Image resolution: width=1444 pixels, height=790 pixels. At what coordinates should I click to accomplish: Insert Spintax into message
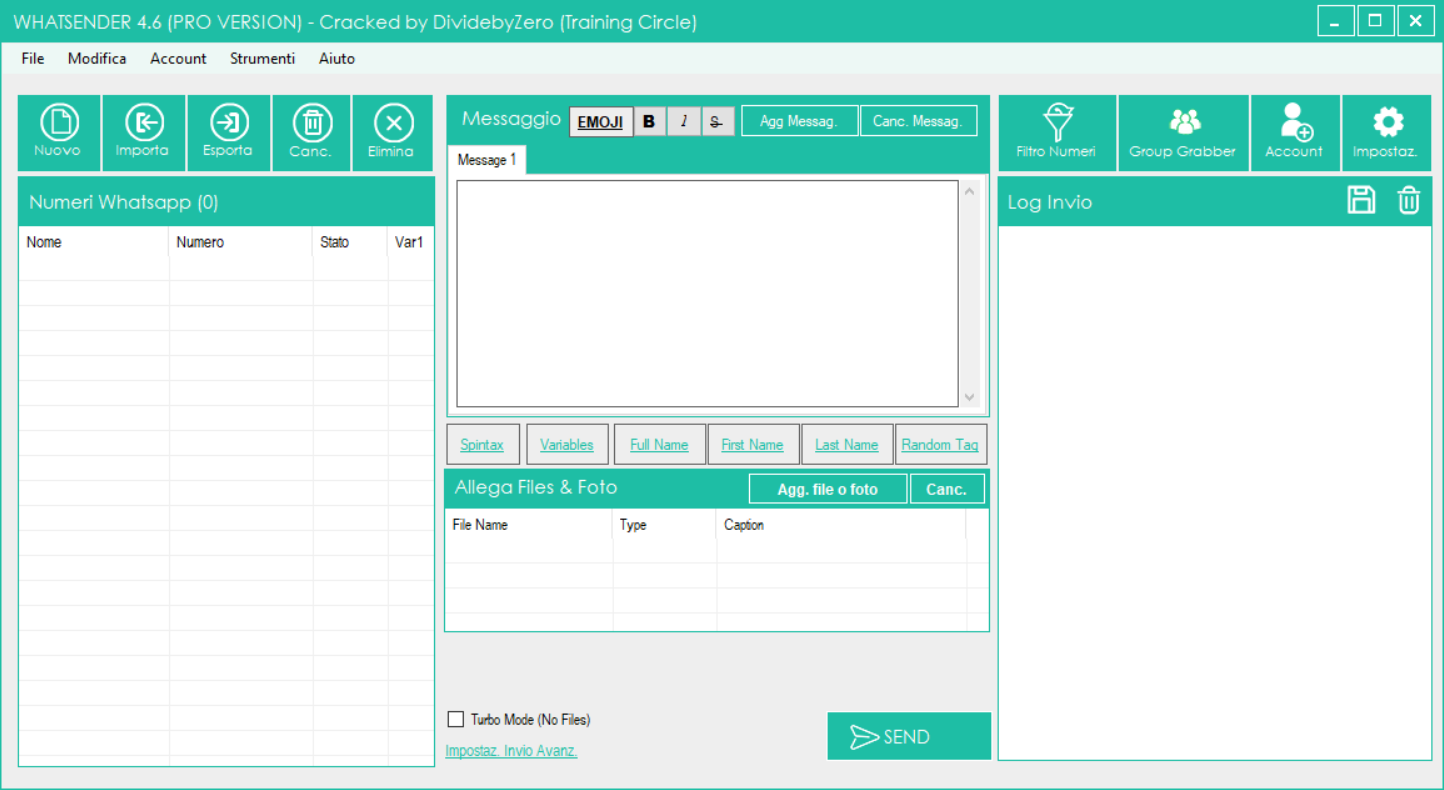(482, 445)
